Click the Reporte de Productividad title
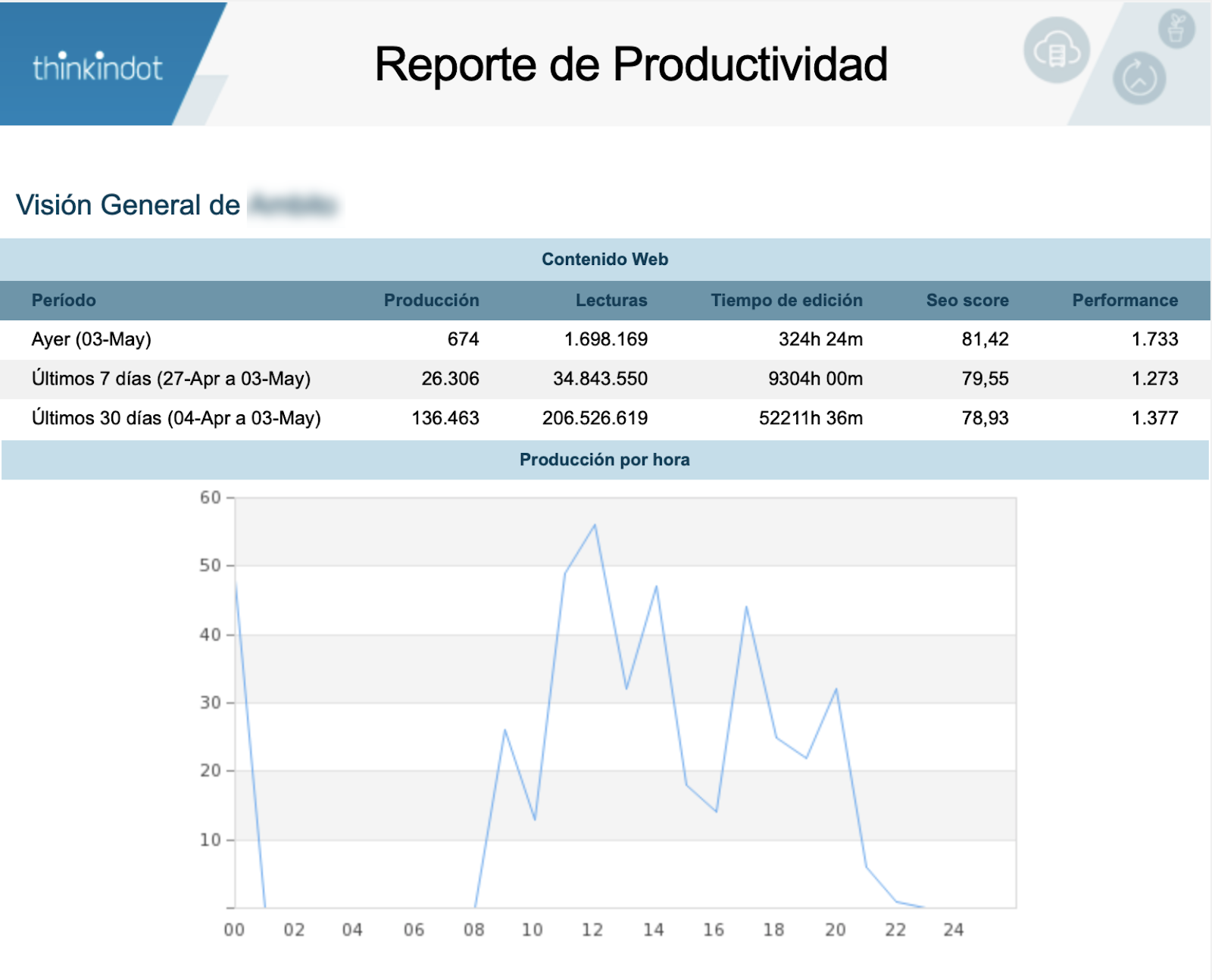Screen dimensions: 1212x980 630,64
